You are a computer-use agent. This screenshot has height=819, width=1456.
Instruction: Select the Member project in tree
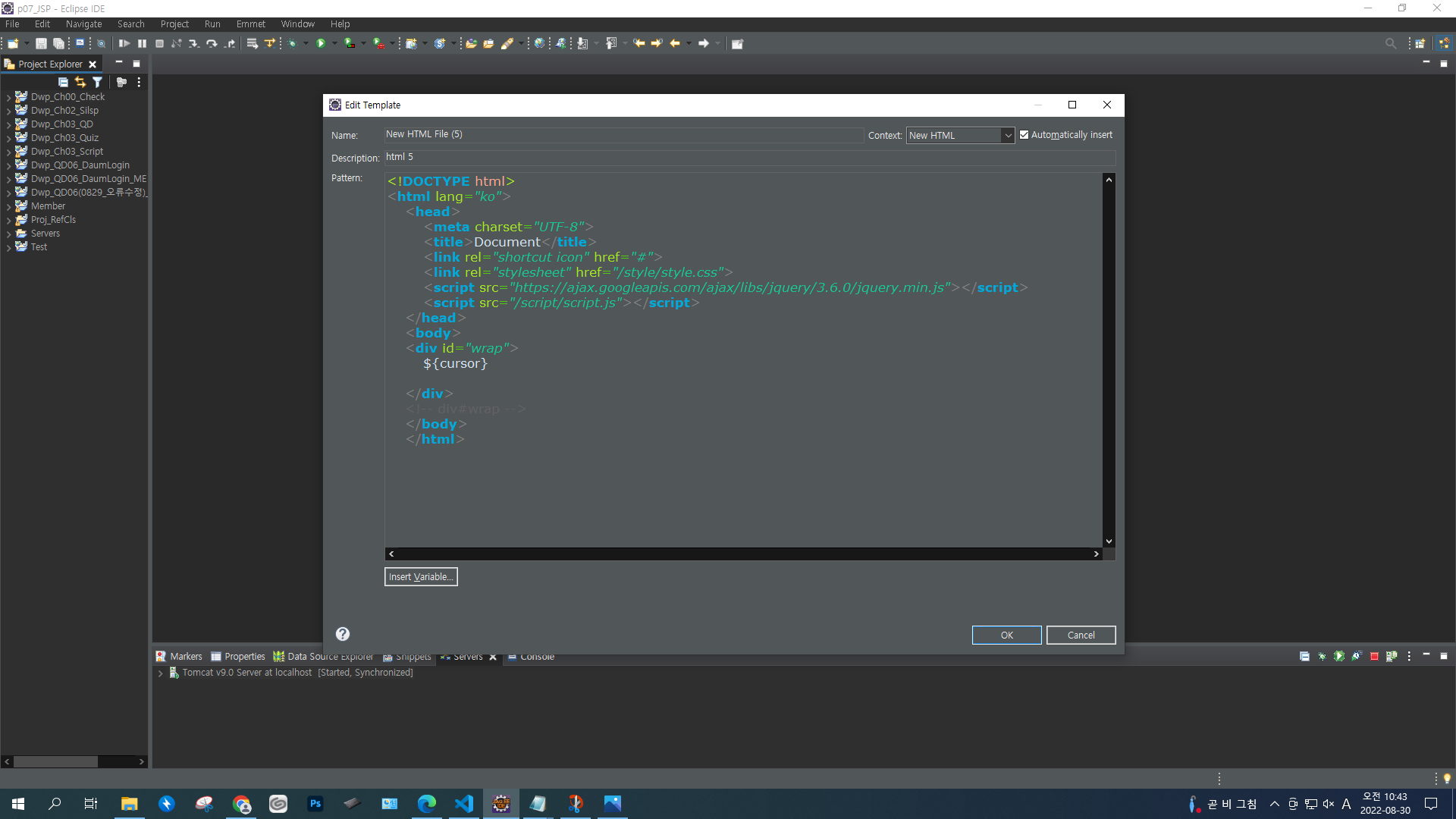coord(48,206)
